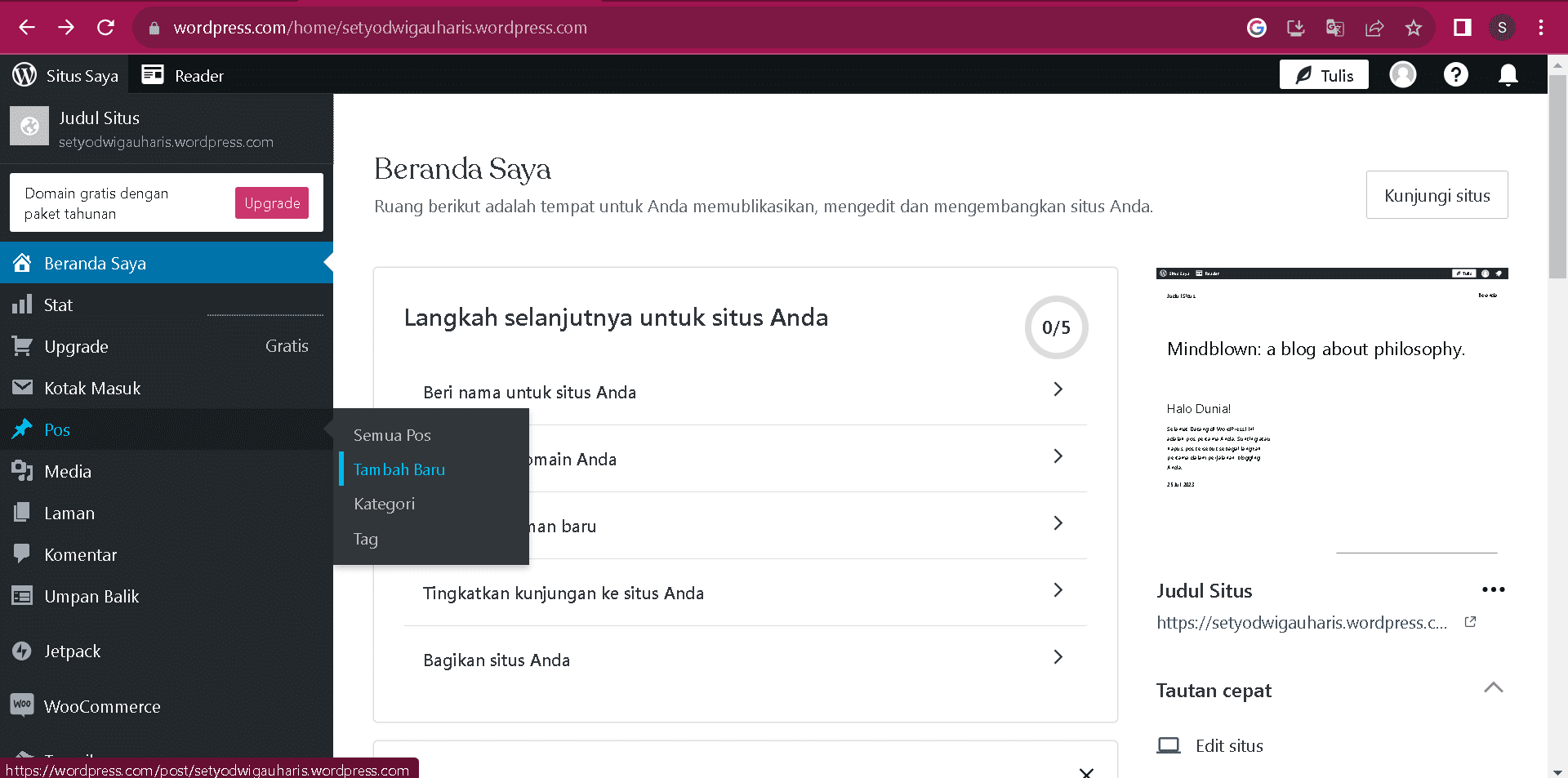Bookmark this page with the star icon
This screenshot has height=778, width=1568.
1414,28
